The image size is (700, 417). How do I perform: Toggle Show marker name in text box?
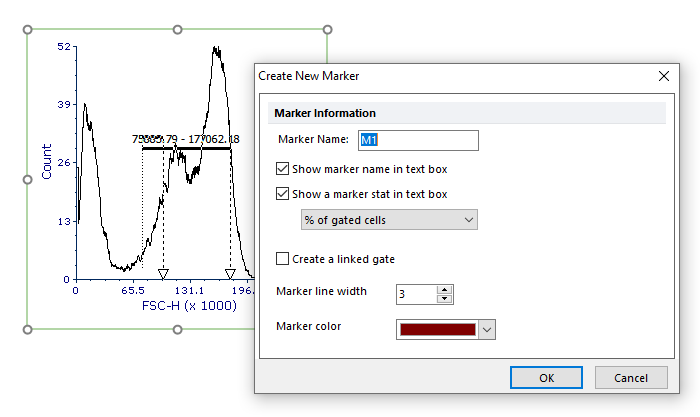tap(282, 169)
